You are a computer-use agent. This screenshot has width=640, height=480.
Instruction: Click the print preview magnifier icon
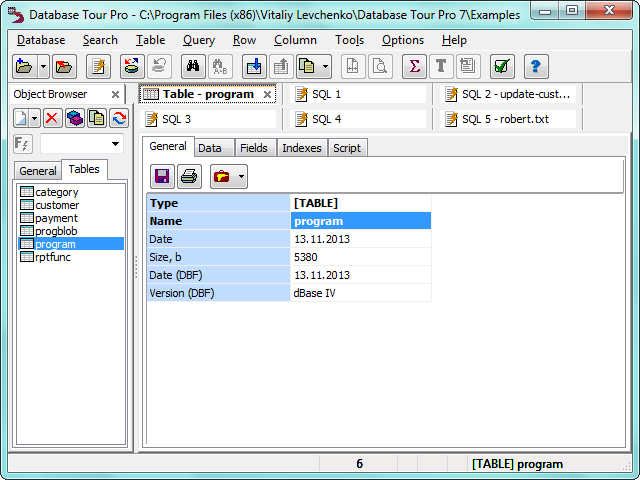click(x=380, y=66)
